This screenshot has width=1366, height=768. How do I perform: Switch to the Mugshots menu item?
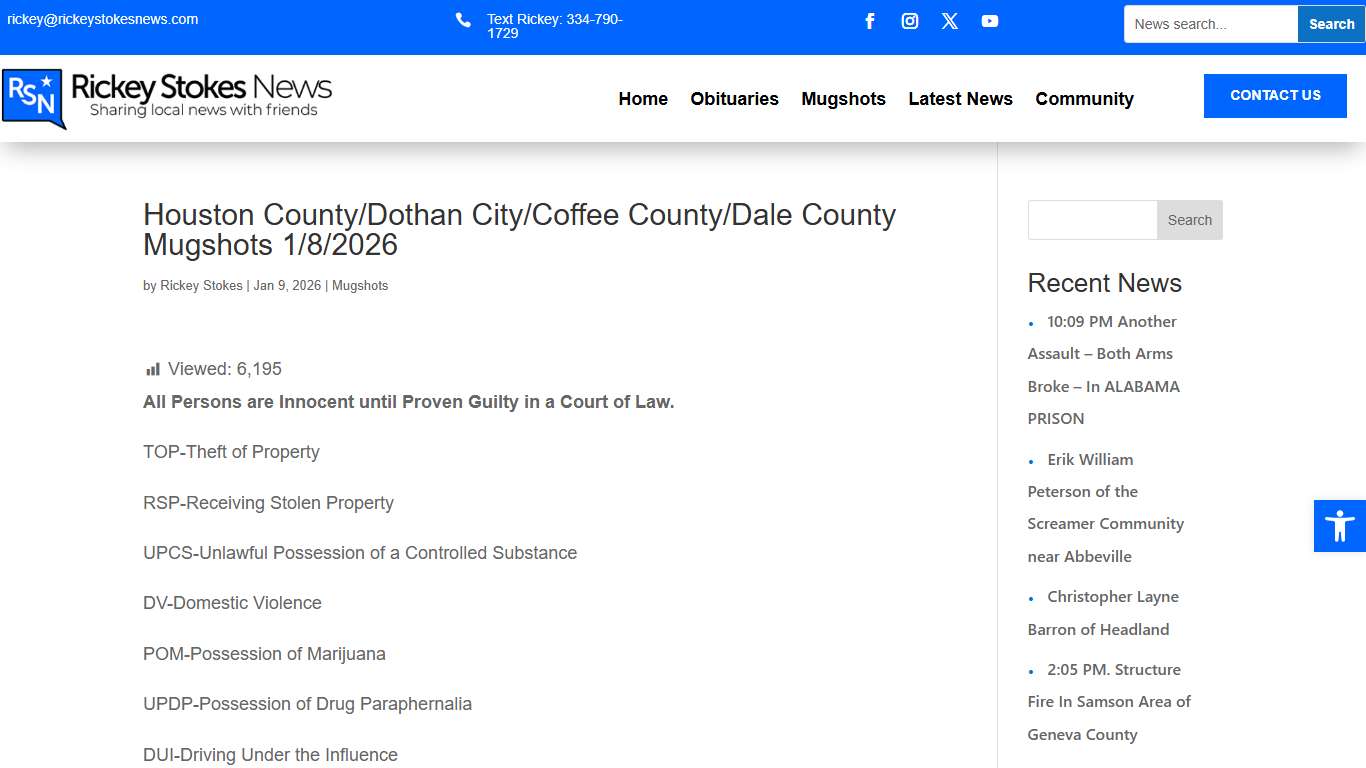pyautogui.click(x=843, y=99)
